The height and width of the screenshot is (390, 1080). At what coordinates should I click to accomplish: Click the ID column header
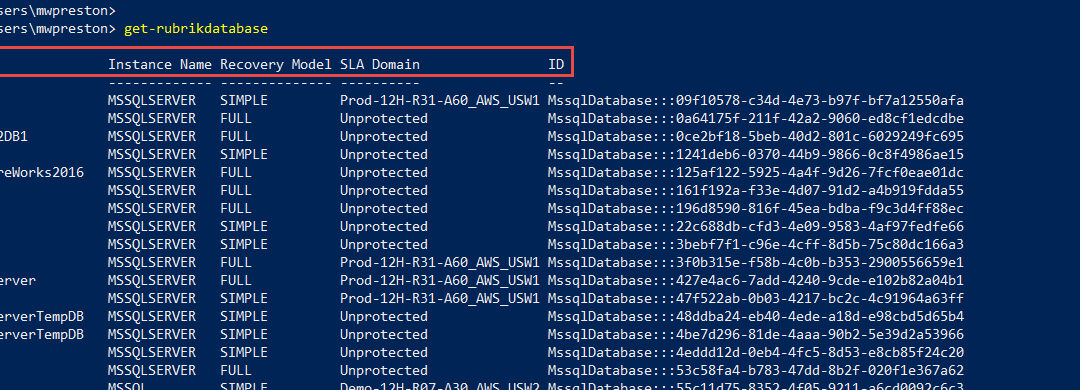point(556,65)
